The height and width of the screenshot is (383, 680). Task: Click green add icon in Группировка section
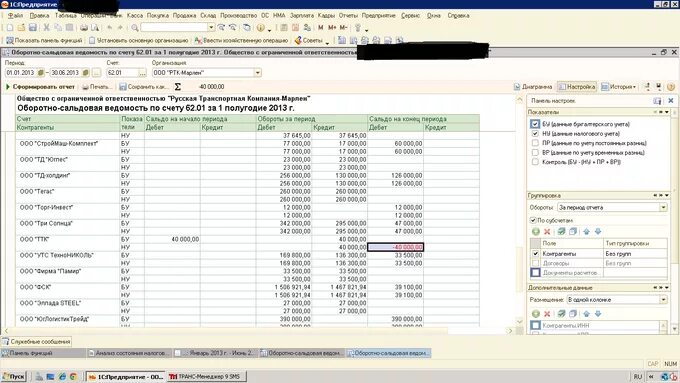pyautogui.click(x=536, y=232)
